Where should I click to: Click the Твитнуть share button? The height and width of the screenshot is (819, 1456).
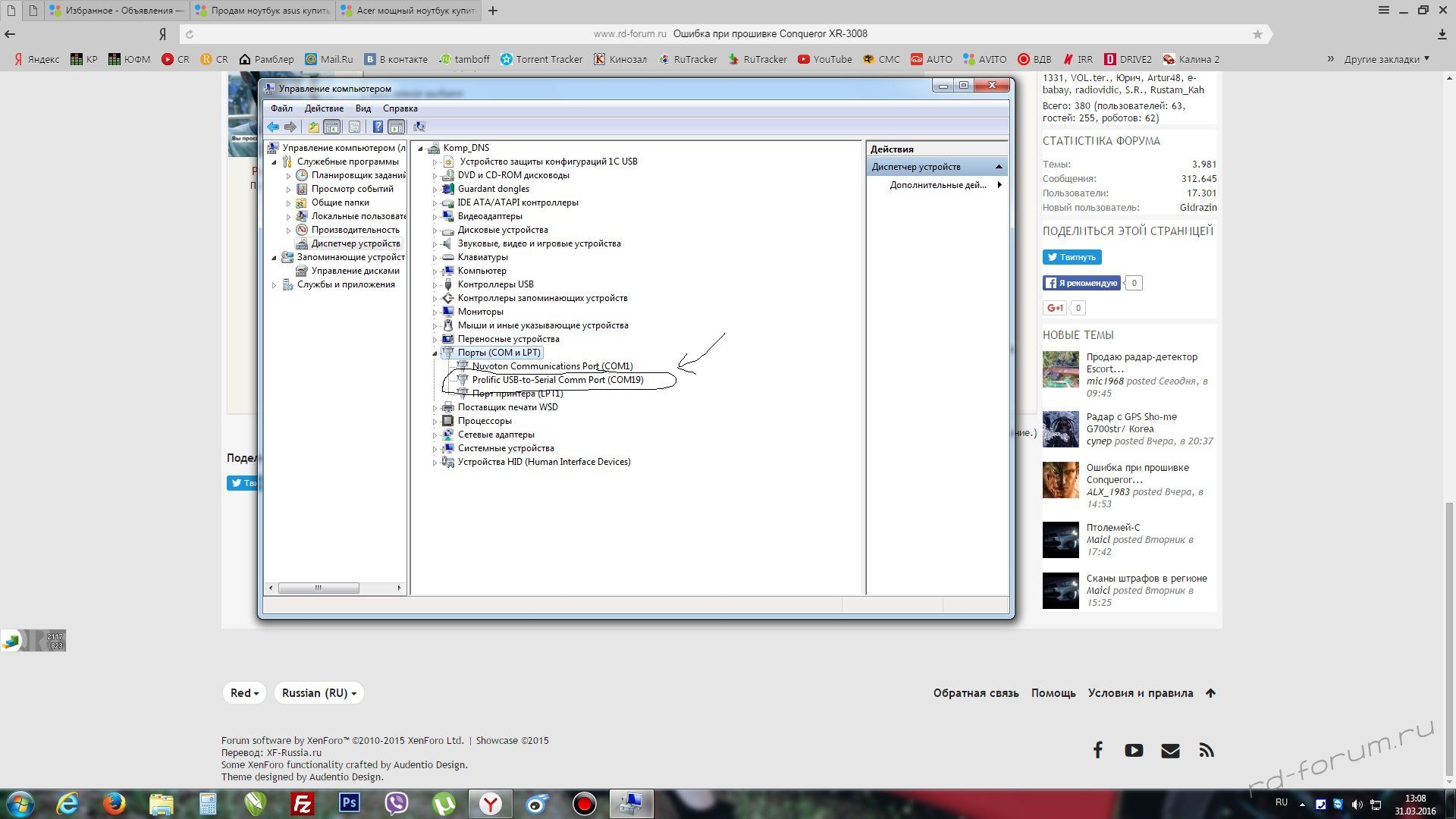[x=1072, y=257]
